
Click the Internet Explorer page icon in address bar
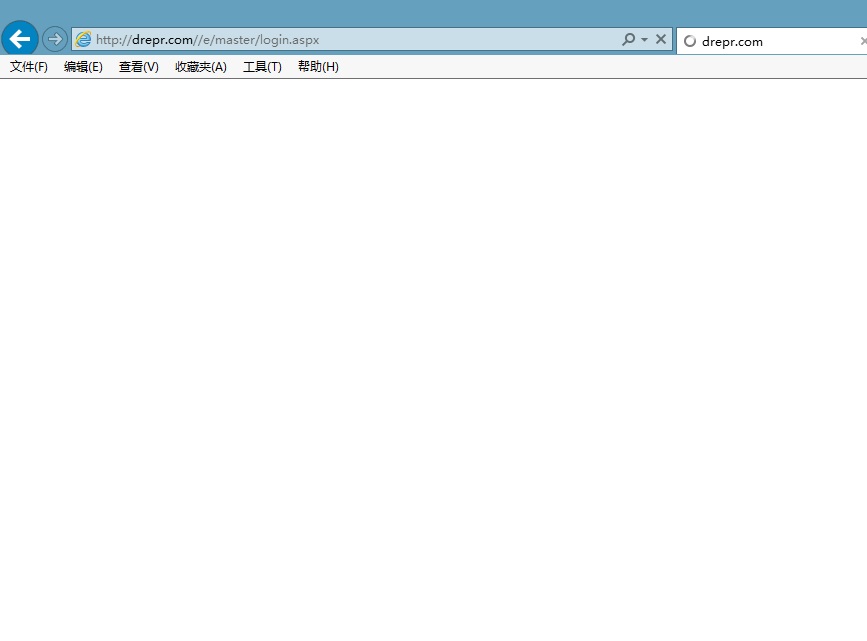[x=83, y=40]
